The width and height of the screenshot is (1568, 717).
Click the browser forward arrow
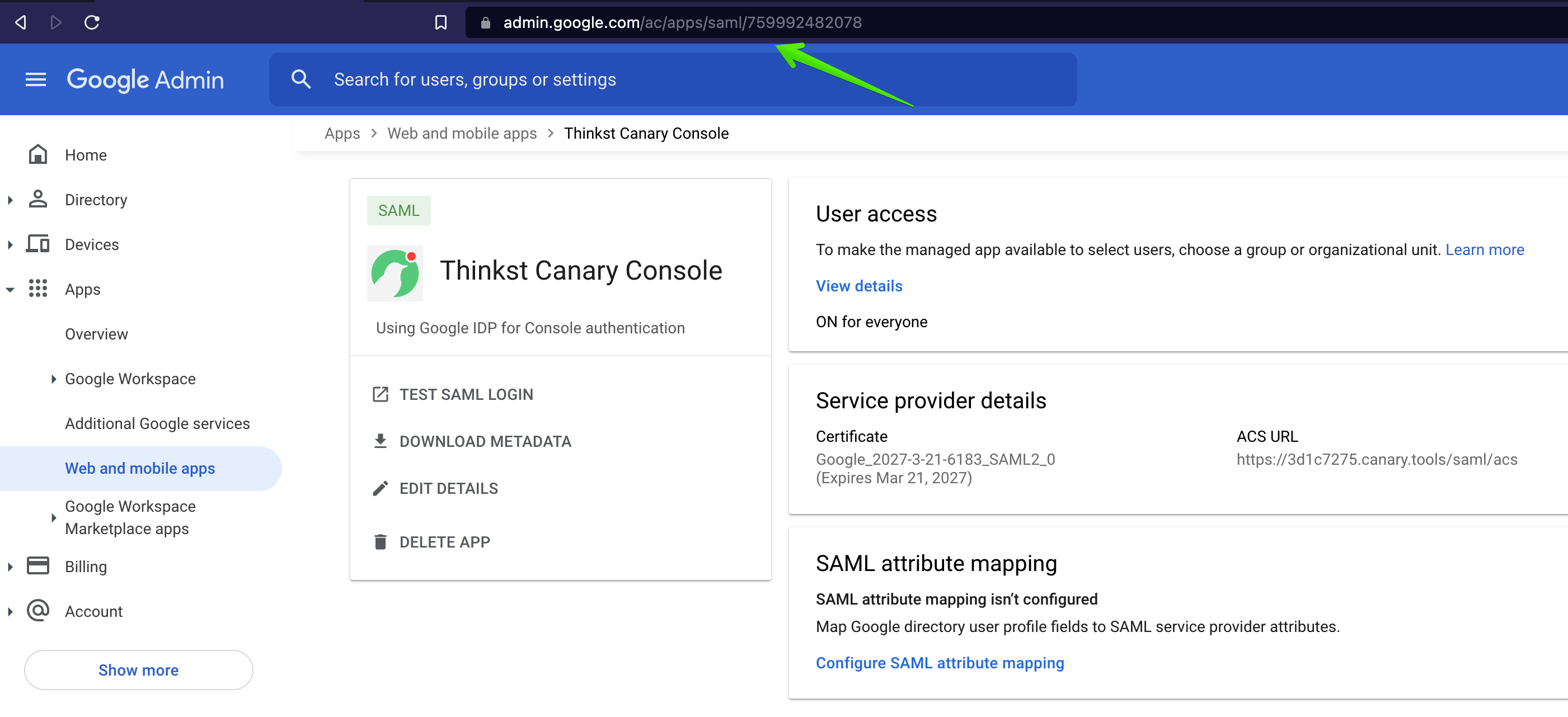click(x=56, y=22)
